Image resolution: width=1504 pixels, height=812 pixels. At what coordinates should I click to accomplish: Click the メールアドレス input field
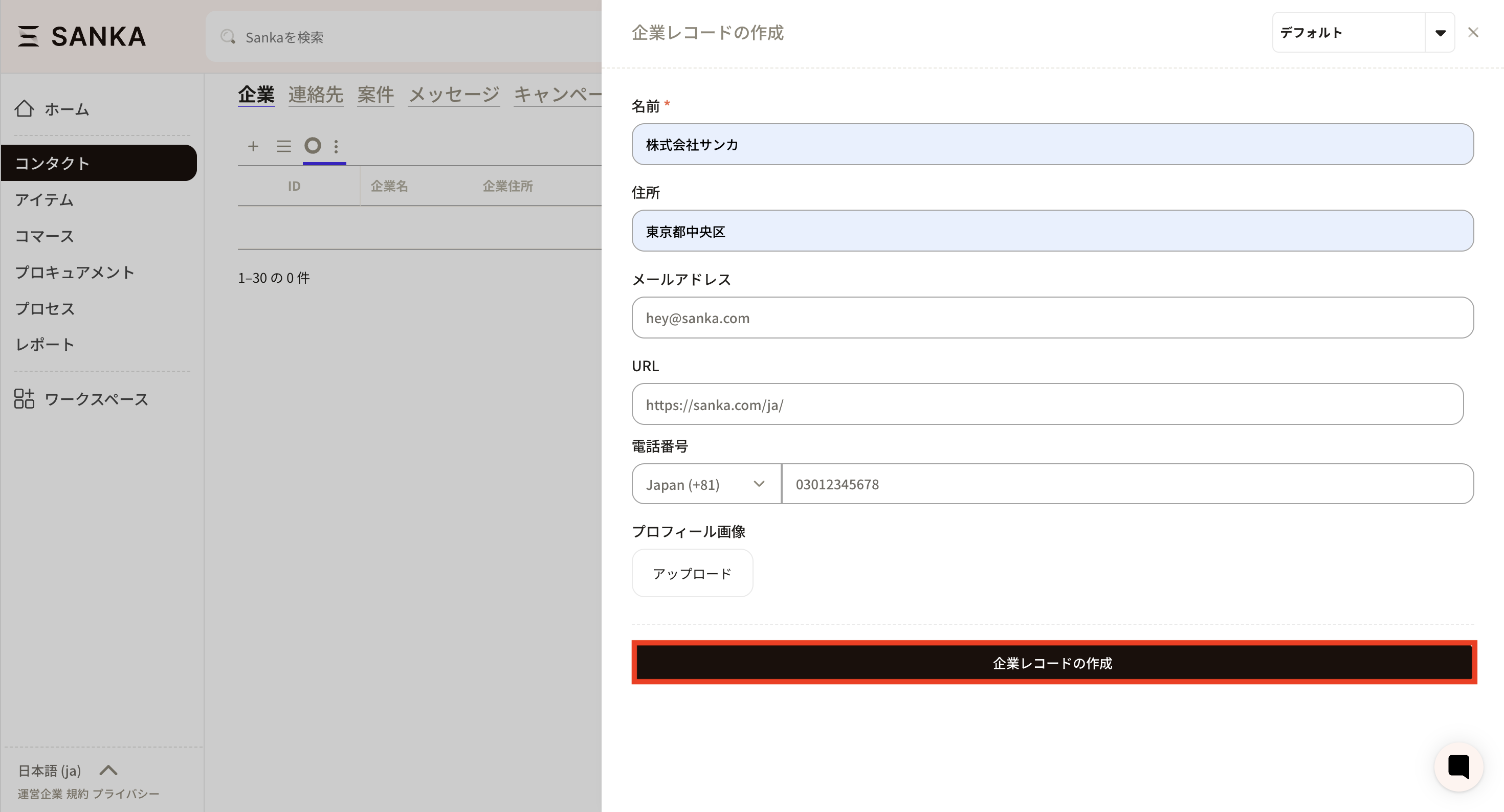pos(1052,318)
